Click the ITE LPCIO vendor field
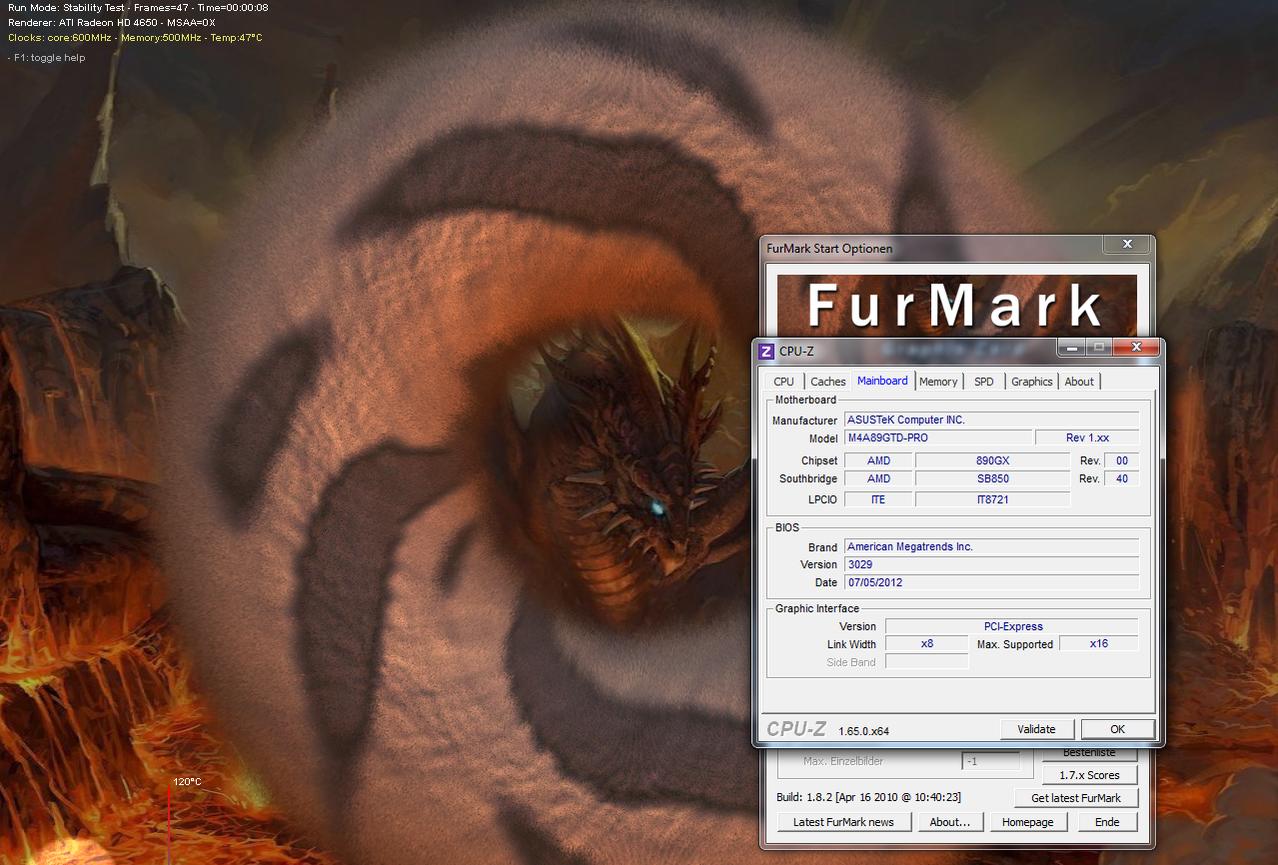 (878, 499)
